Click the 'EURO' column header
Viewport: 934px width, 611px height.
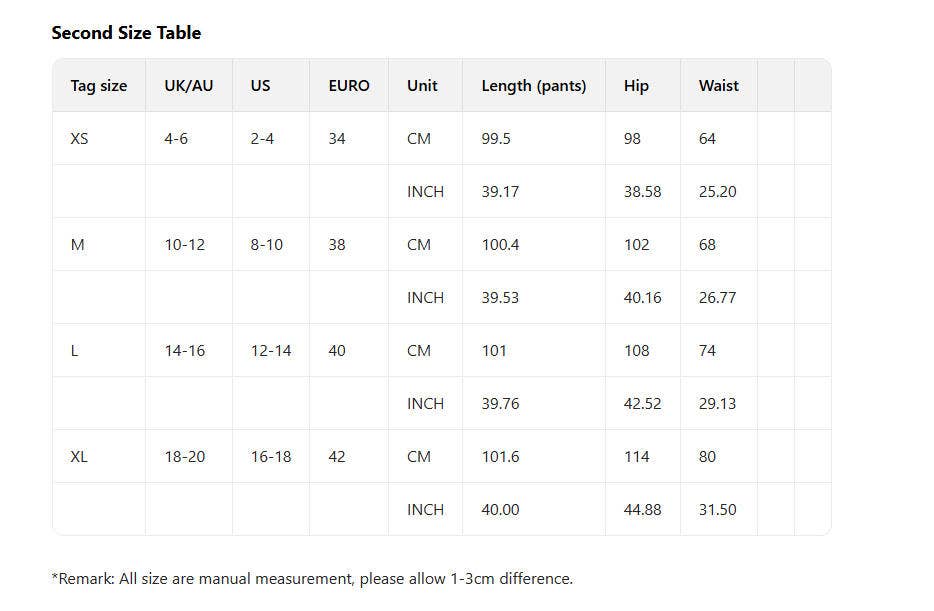(x=348, y=86)
